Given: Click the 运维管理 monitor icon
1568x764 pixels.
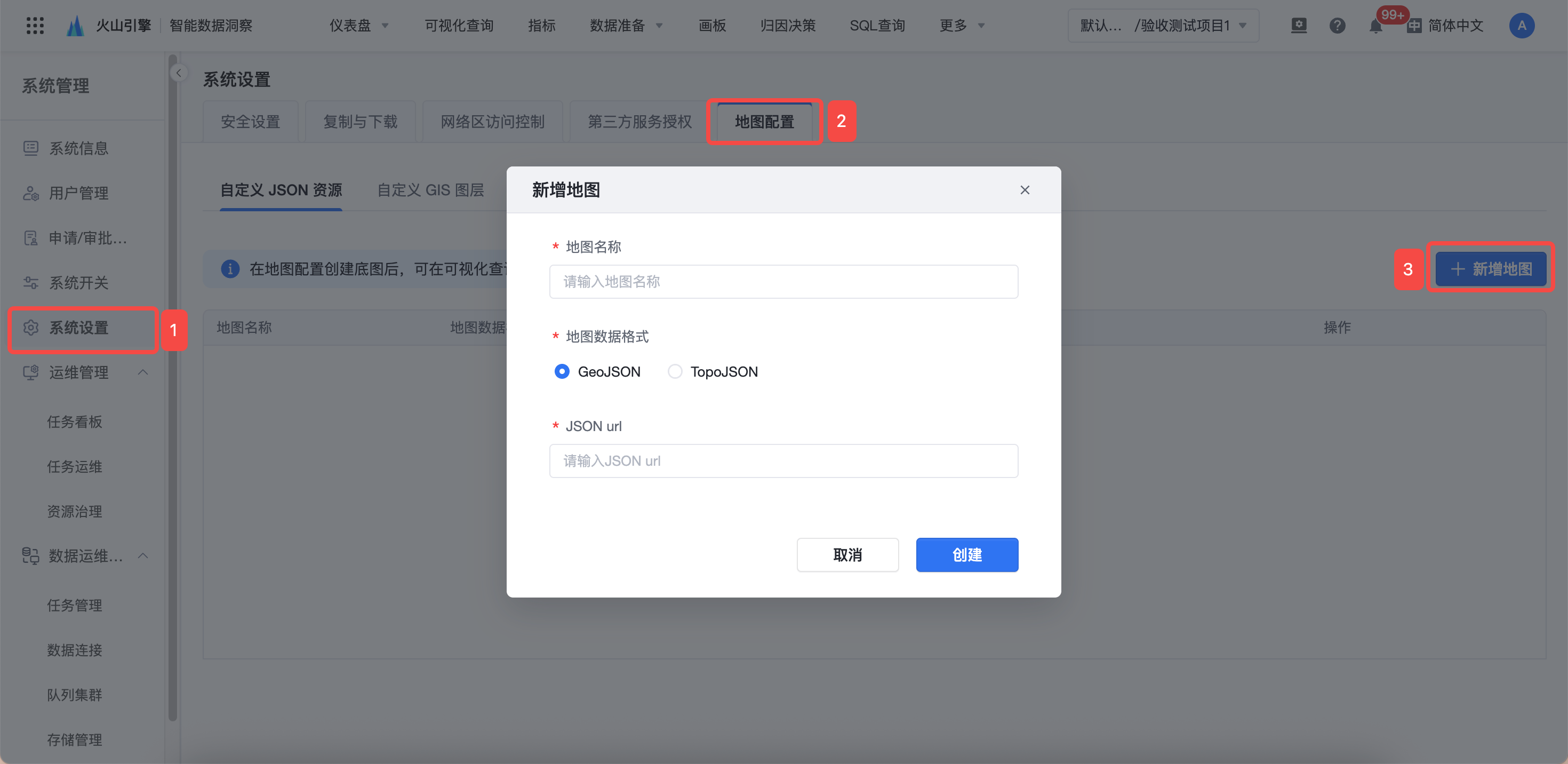Looking at the screenshot, I should (30, 372).
